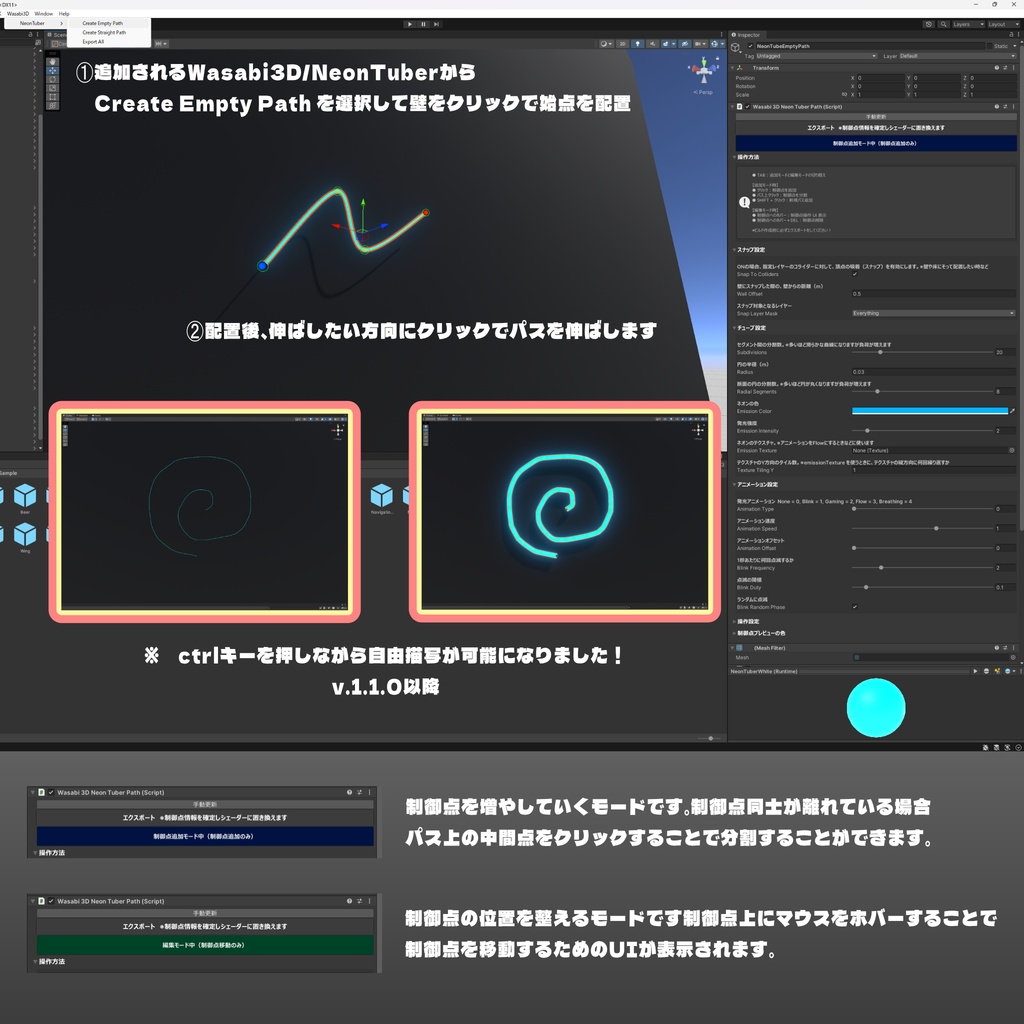Click the blue 制御点追加モード中 button in Inspector
This screenshot has height=1024, width=1024.
(876, 143)
